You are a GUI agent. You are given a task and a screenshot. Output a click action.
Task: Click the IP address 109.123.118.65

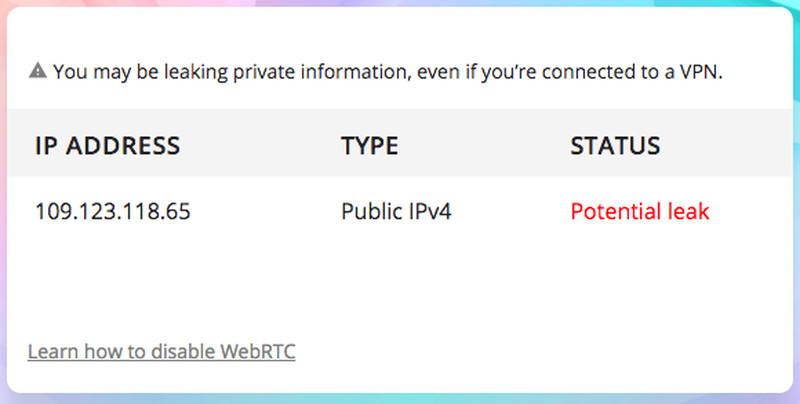pyautogui.click(x=113, y=211)
